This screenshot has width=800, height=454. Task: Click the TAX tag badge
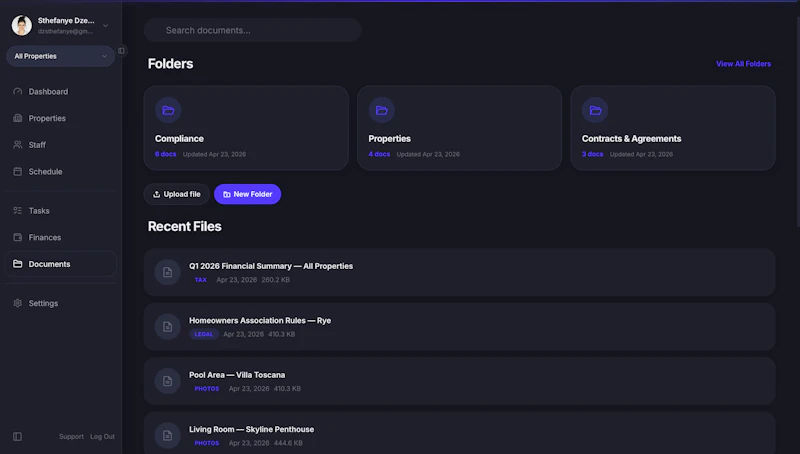201,280
